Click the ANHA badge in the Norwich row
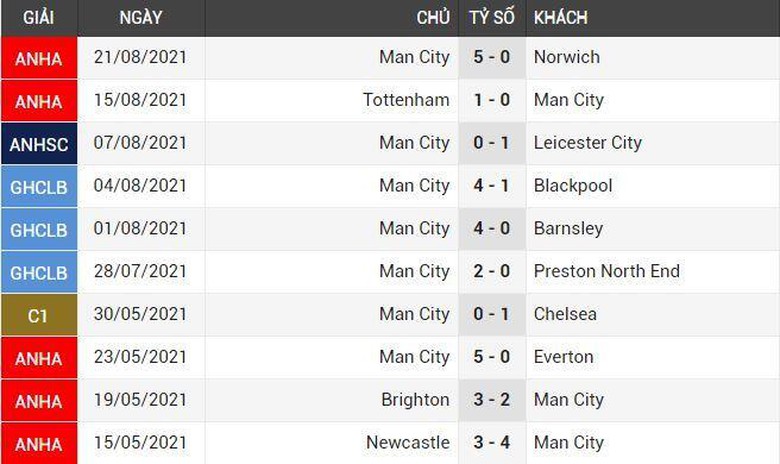 click(38, 59)
